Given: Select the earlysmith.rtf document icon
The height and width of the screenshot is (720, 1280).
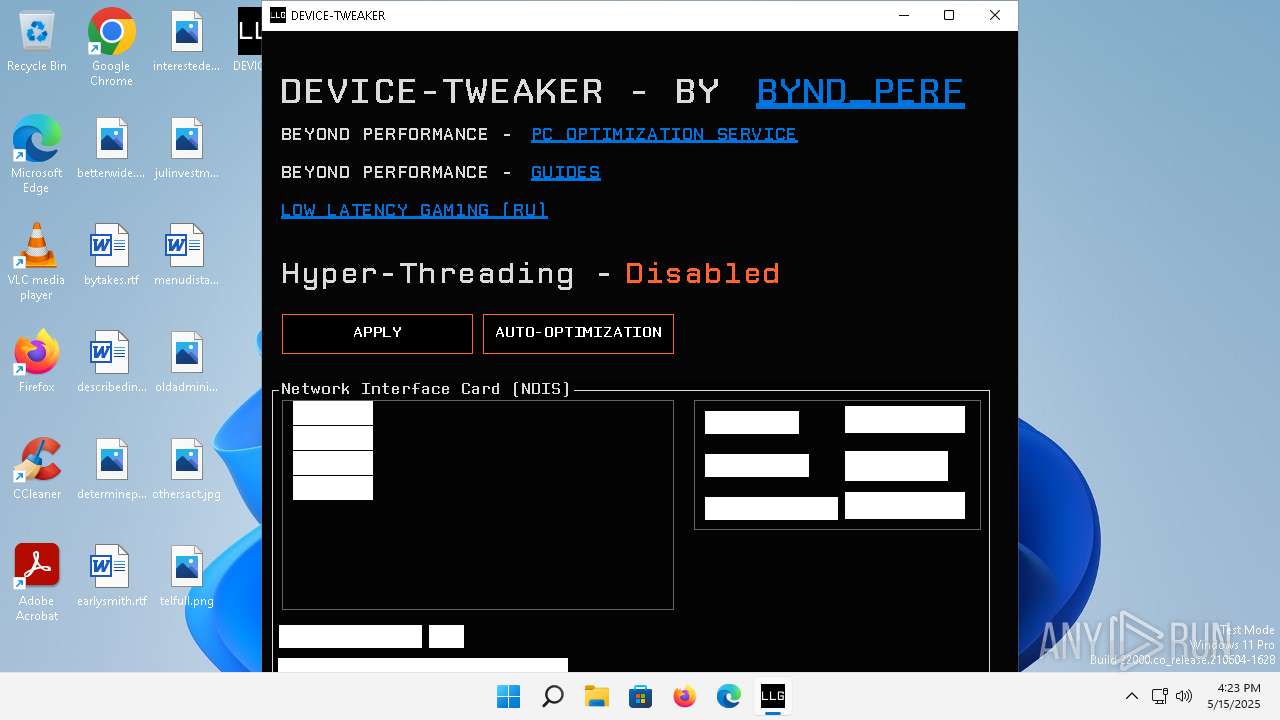Looking at the screenshot, I should pos(112,576).
